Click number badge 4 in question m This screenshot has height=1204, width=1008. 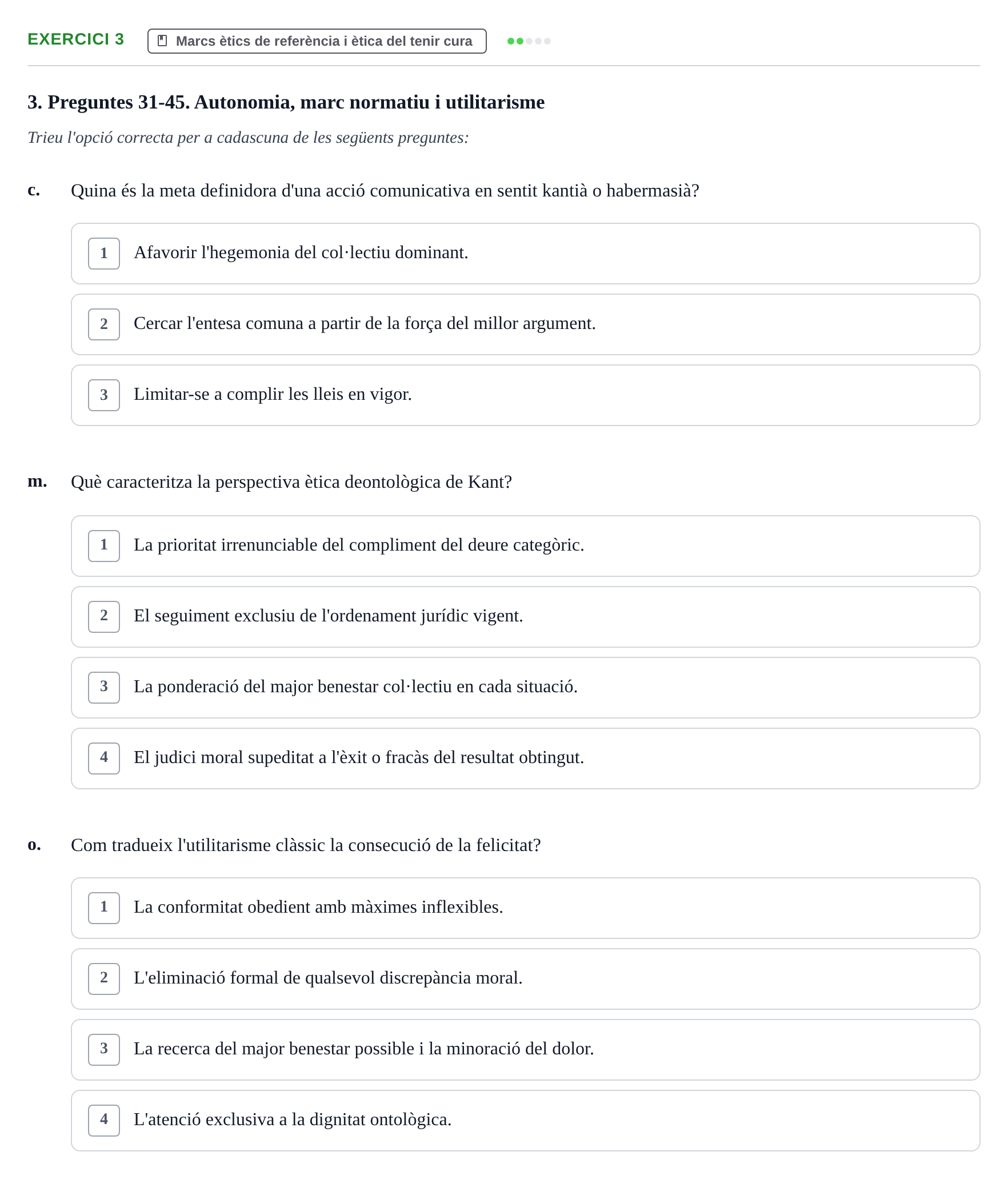click(104, 758)
